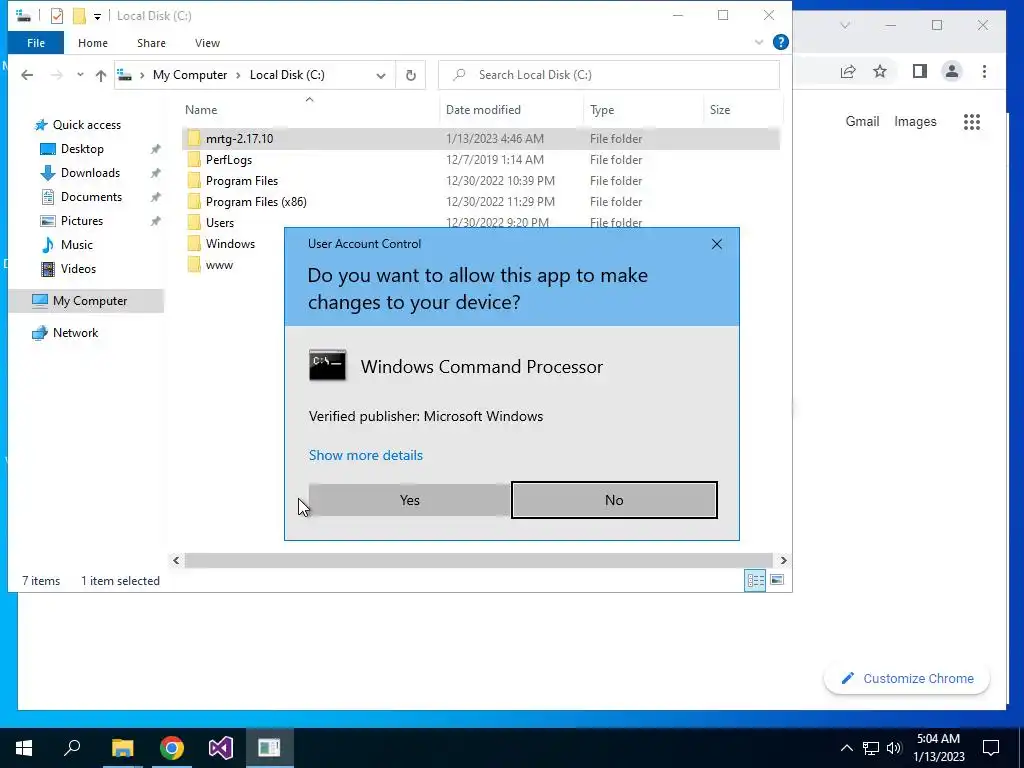The image size is (1024, 768).
Task: Open Show more details link
Action: pyautogui.click(x=366, y=455)
